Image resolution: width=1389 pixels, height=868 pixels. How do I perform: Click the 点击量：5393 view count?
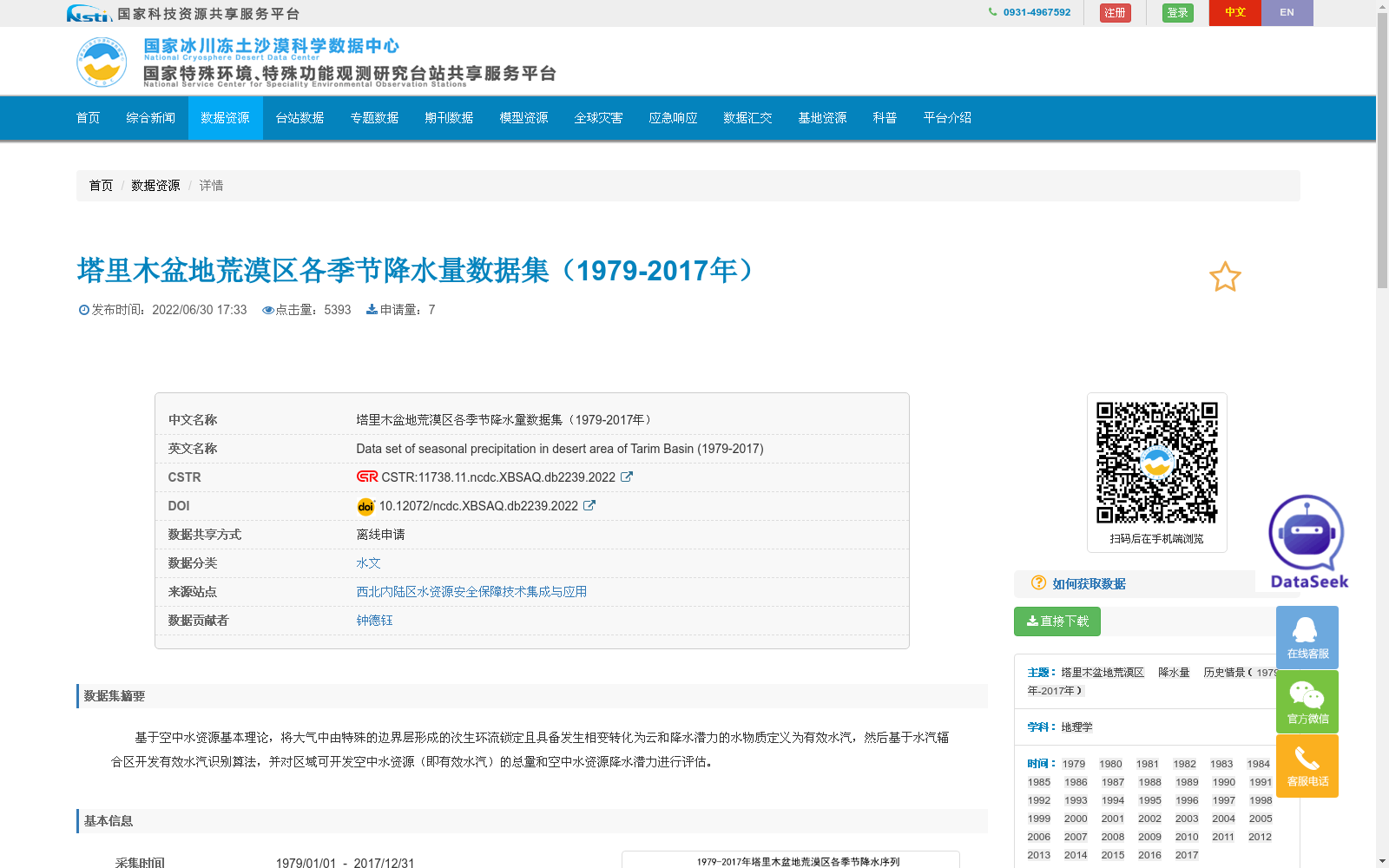(306, 310)
